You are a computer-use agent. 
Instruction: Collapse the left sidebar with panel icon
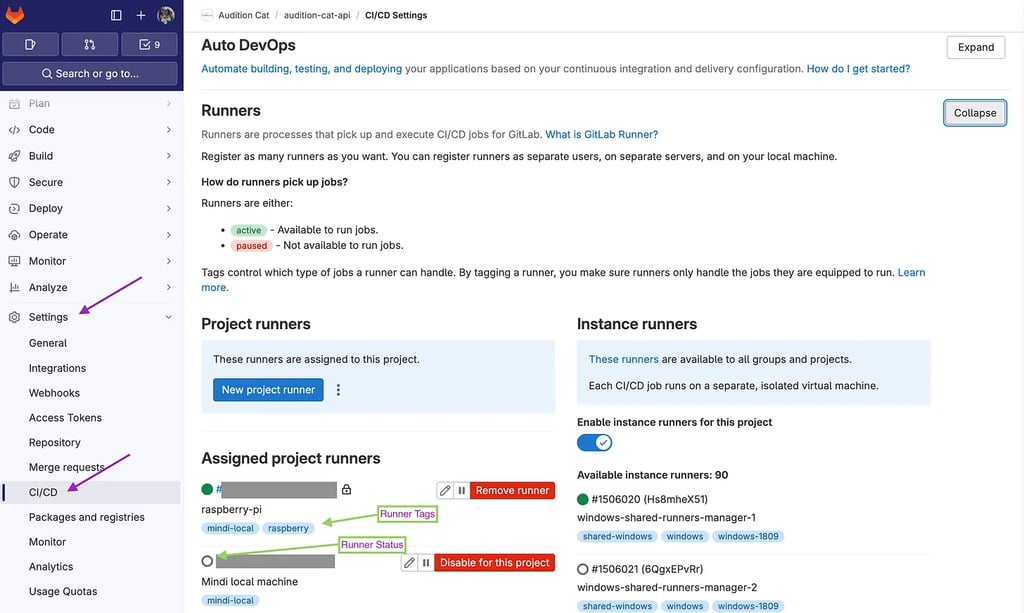[115, 15]
